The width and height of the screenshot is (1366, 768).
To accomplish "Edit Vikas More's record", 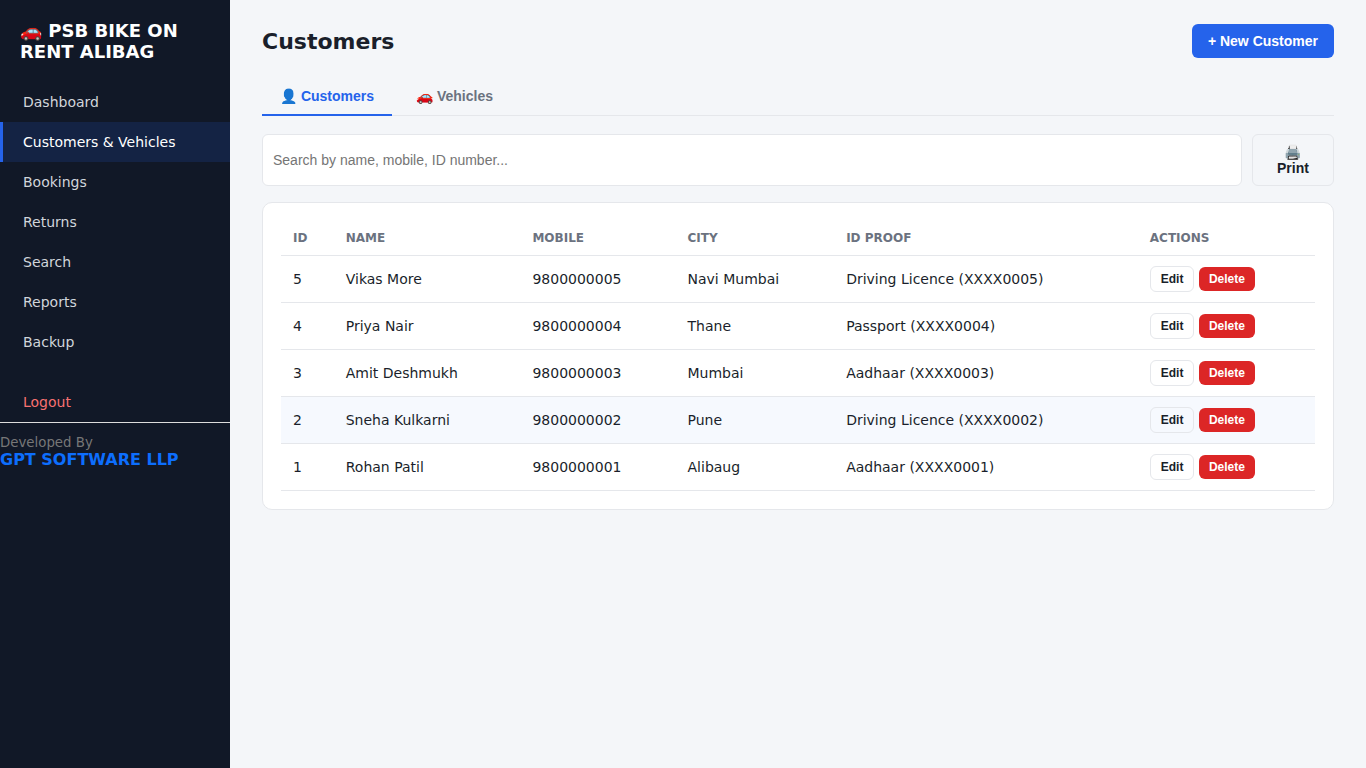I will tap(1172, 279).
